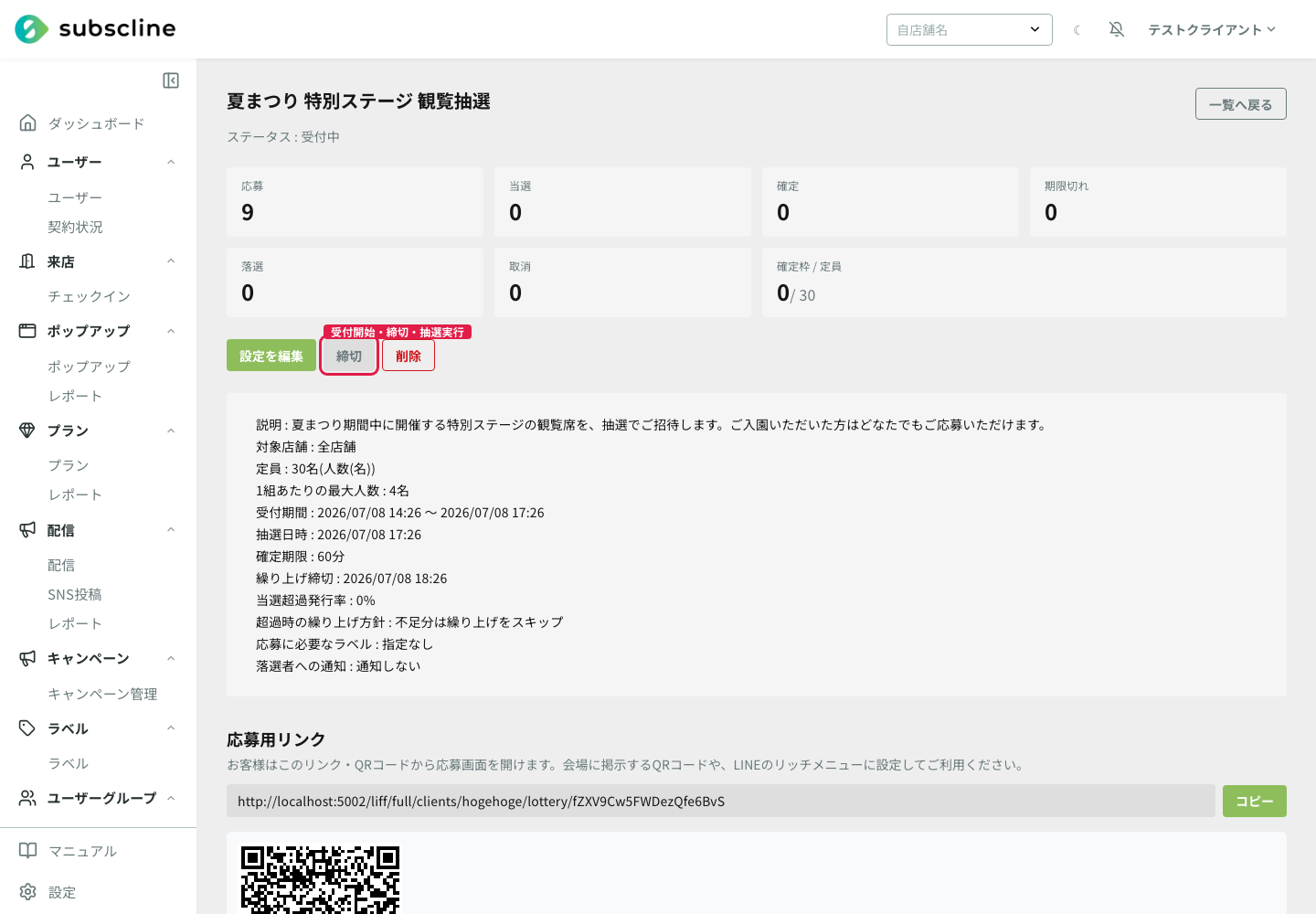Click the 応募 count card
Screen dimensions: 1316x914
pyautogui.click(x=355, y=202)
